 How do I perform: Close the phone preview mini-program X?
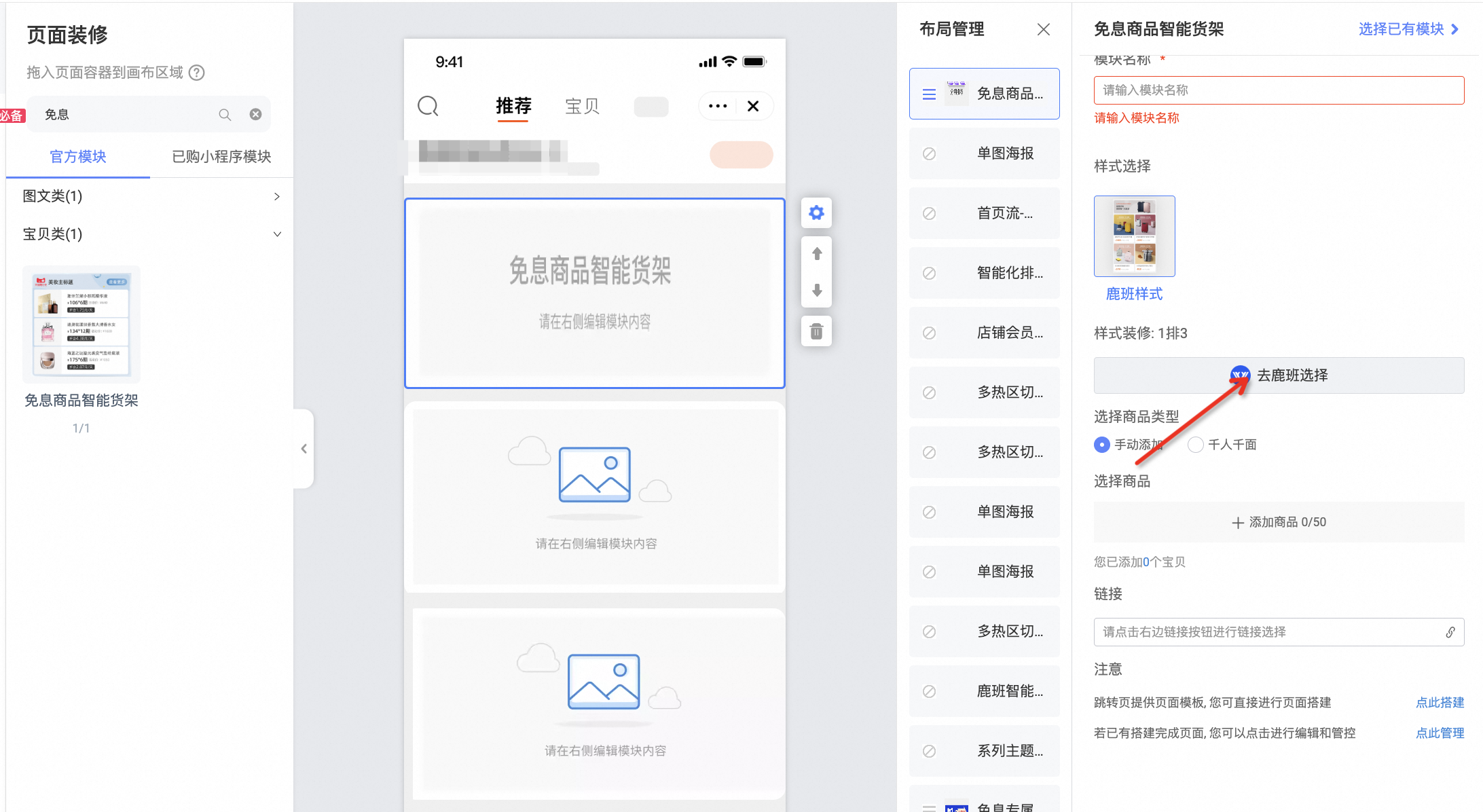click(x=753, y=106)
